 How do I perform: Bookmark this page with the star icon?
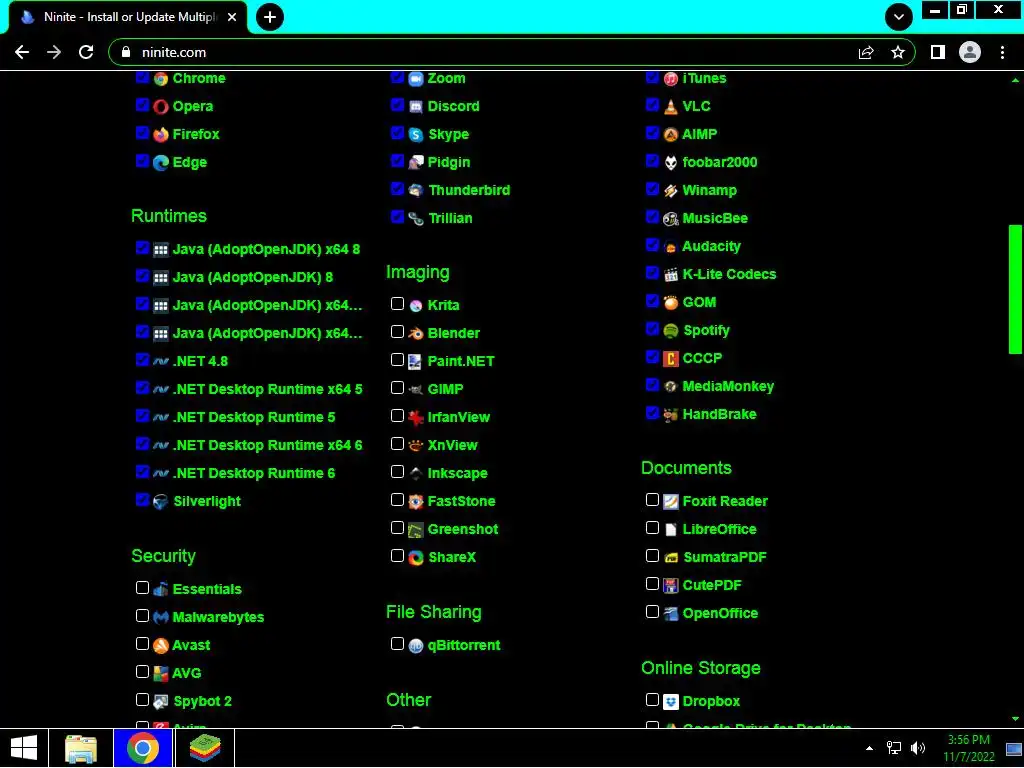point(898,52)
